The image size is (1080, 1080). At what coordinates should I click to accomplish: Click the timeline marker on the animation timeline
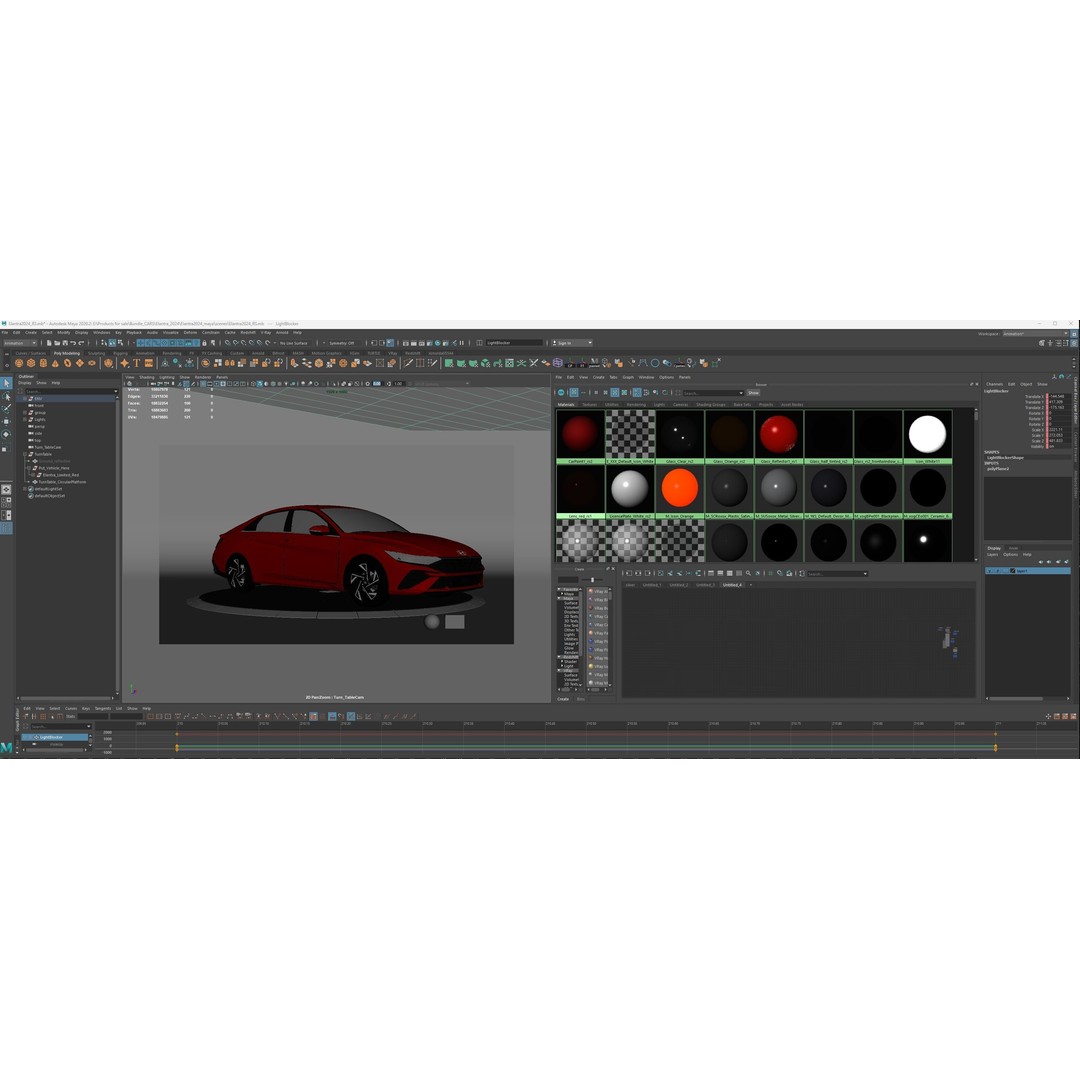(x=177, y=745)
